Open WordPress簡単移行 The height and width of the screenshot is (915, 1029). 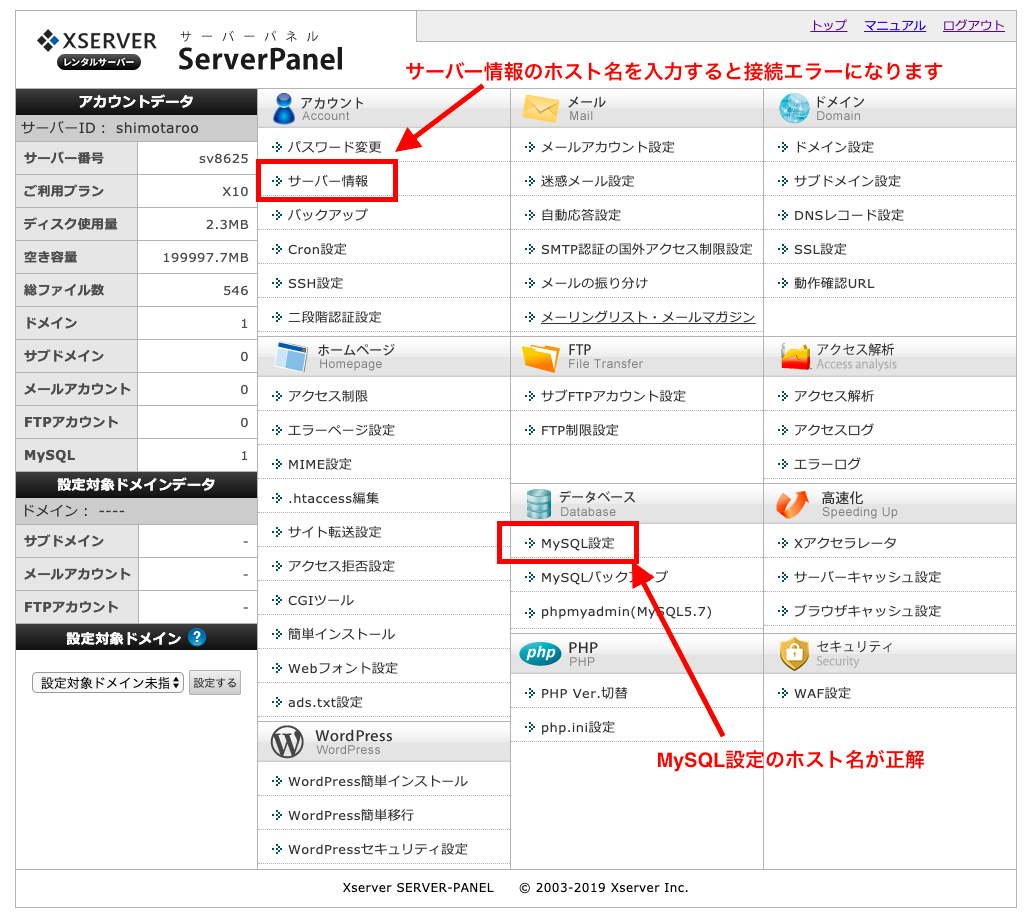350,815
